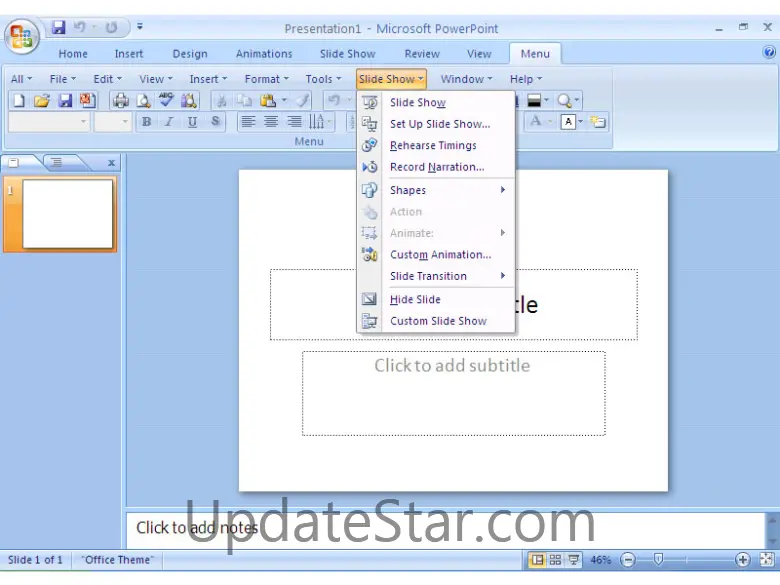Customize Quick Access Toolbar dropdown arrow
780x585 pixels.
(140, 26)
